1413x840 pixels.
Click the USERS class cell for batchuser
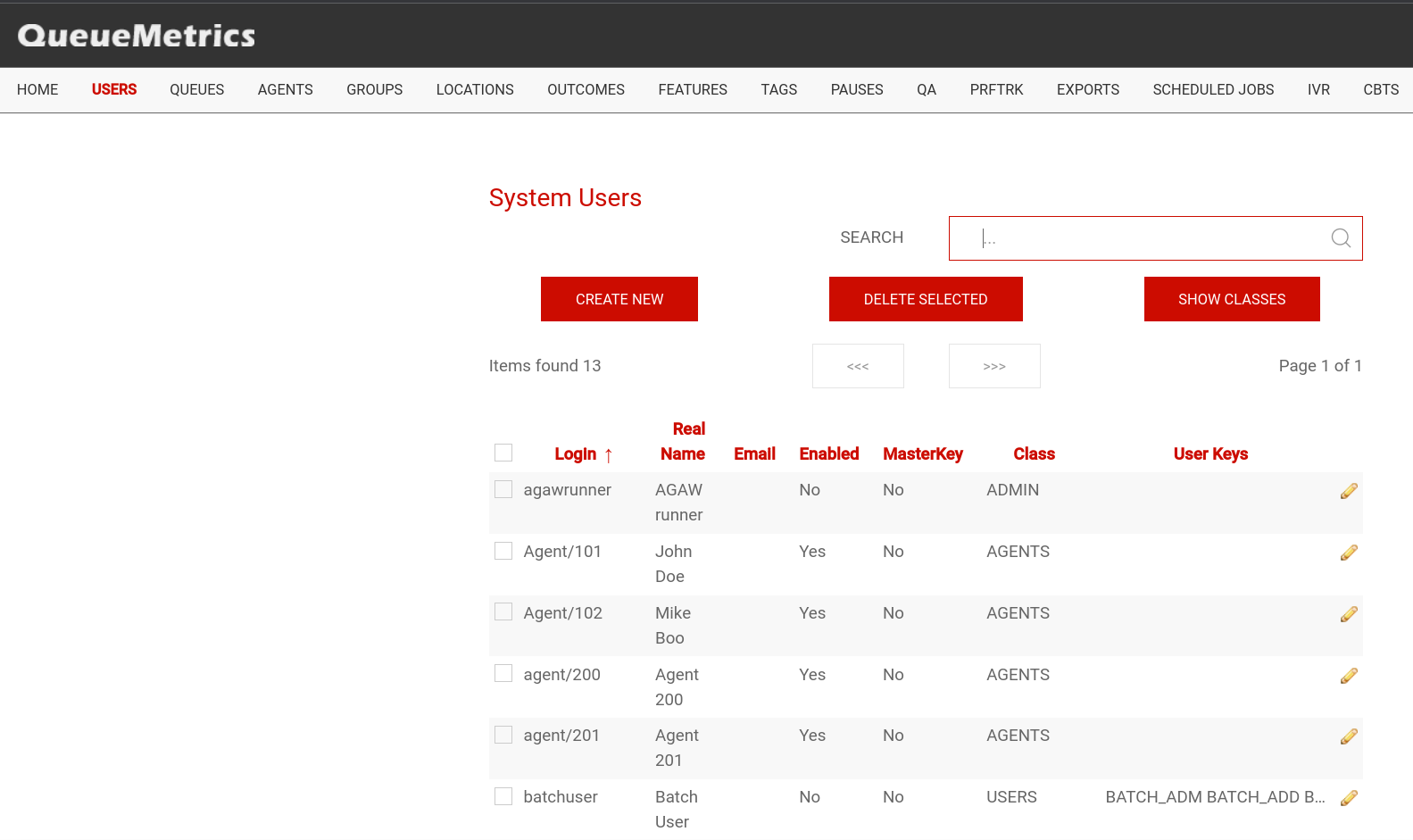pyautogui.click(x=1011, y=797)
